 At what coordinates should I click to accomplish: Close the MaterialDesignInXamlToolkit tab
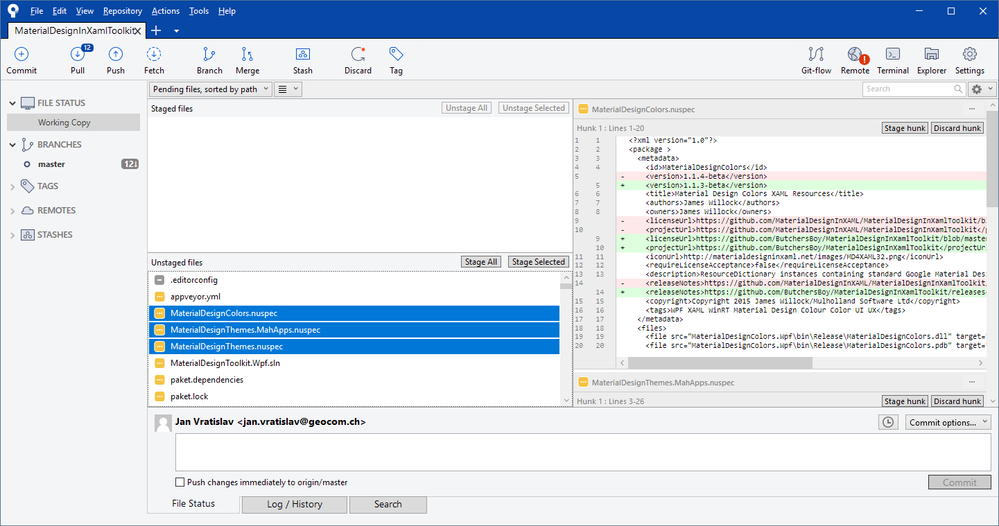138,31
